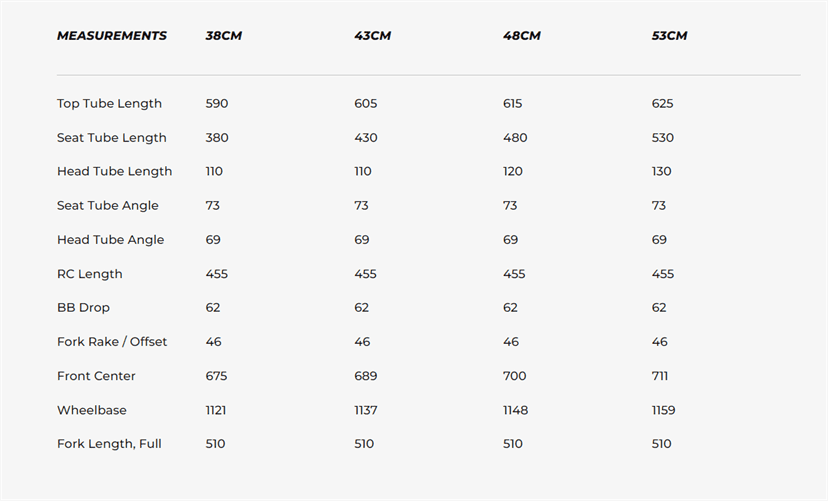Image resolution: width=828 pixels, height=501 pixels.
Task: Click the MEASUREMENTS column header
Action: (111, 36)
